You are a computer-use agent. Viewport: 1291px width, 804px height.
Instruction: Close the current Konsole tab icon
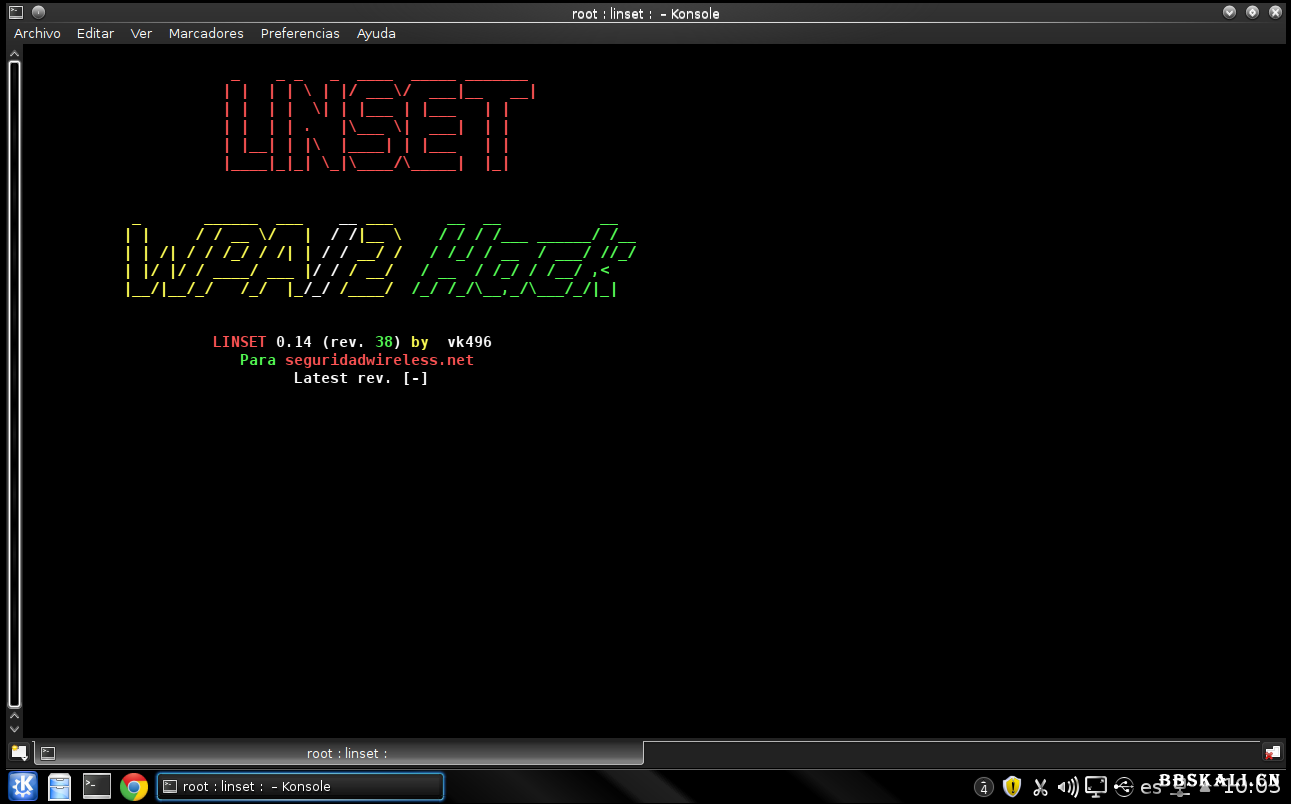pyautogui.click(x=1272, y=753)
